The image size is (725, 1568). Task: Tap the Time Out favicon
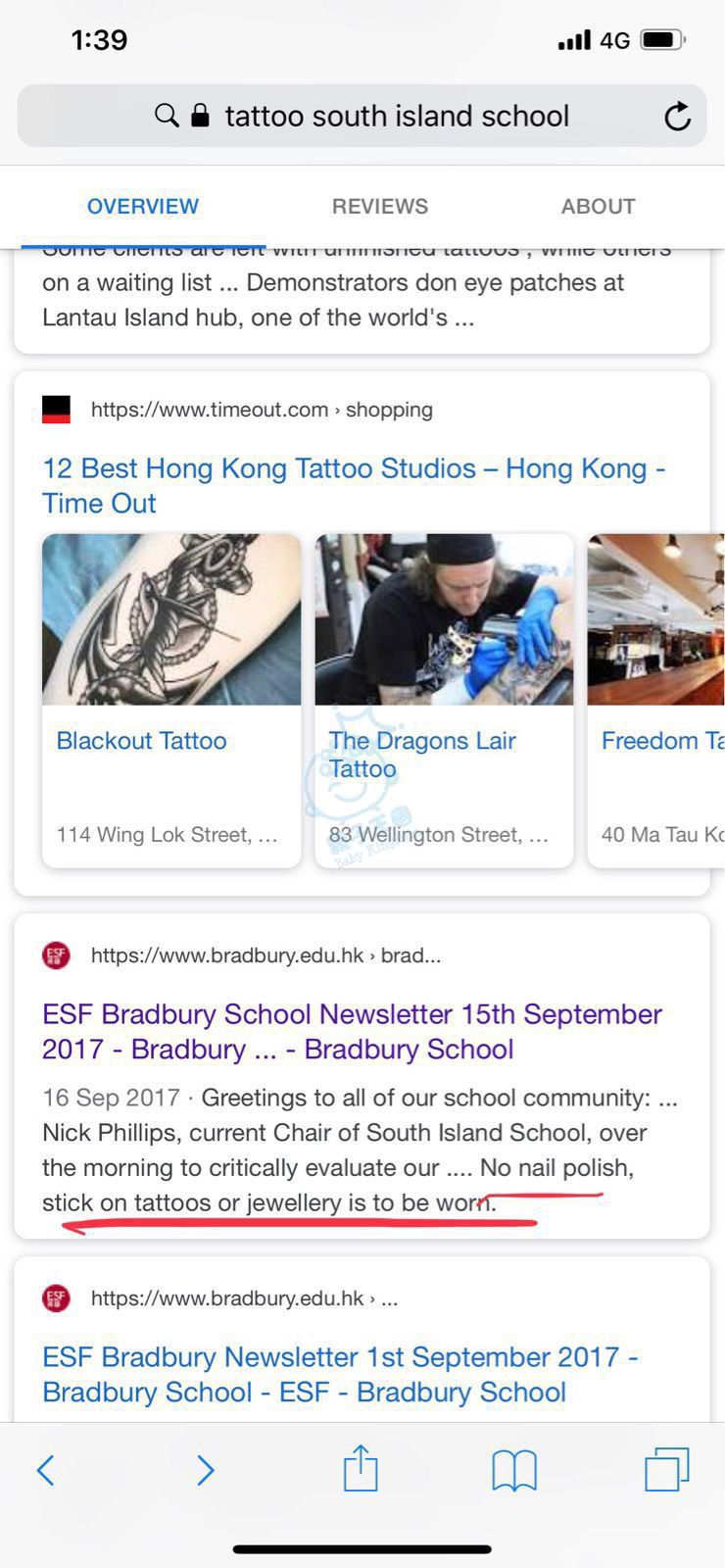click(56, 410)
